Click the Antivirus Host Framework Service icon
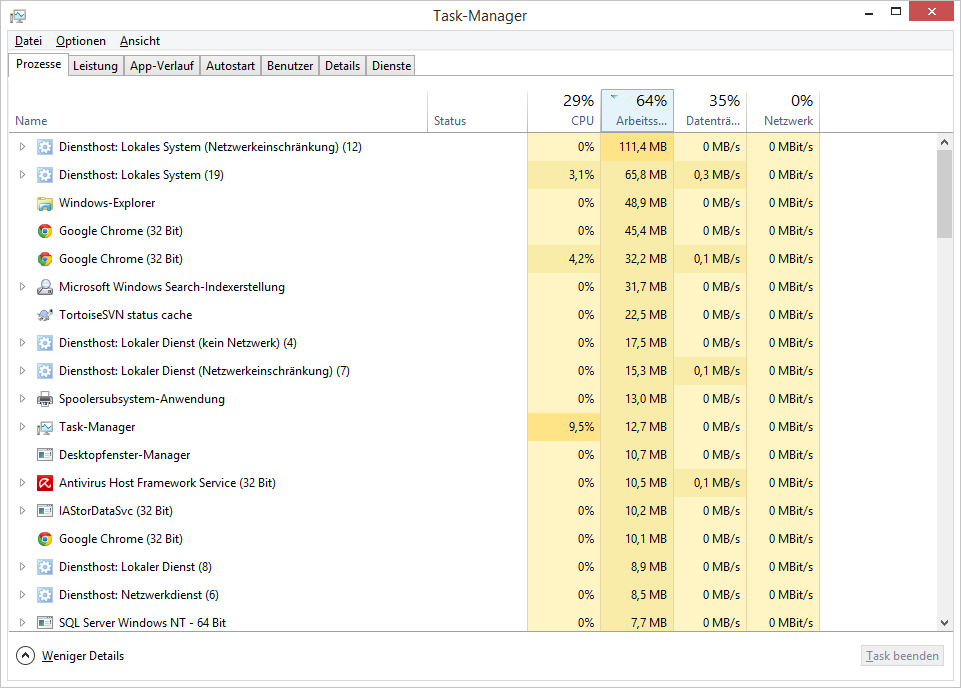Viewport: 961px width, 688px height. click(45, 483)
